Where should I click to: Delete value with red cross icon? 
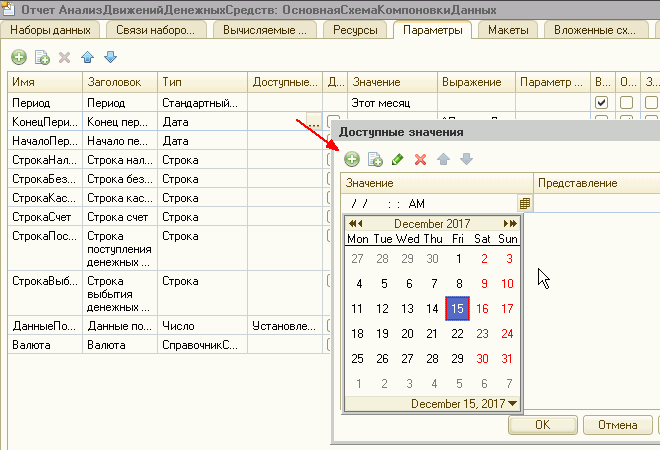point(420,159)
